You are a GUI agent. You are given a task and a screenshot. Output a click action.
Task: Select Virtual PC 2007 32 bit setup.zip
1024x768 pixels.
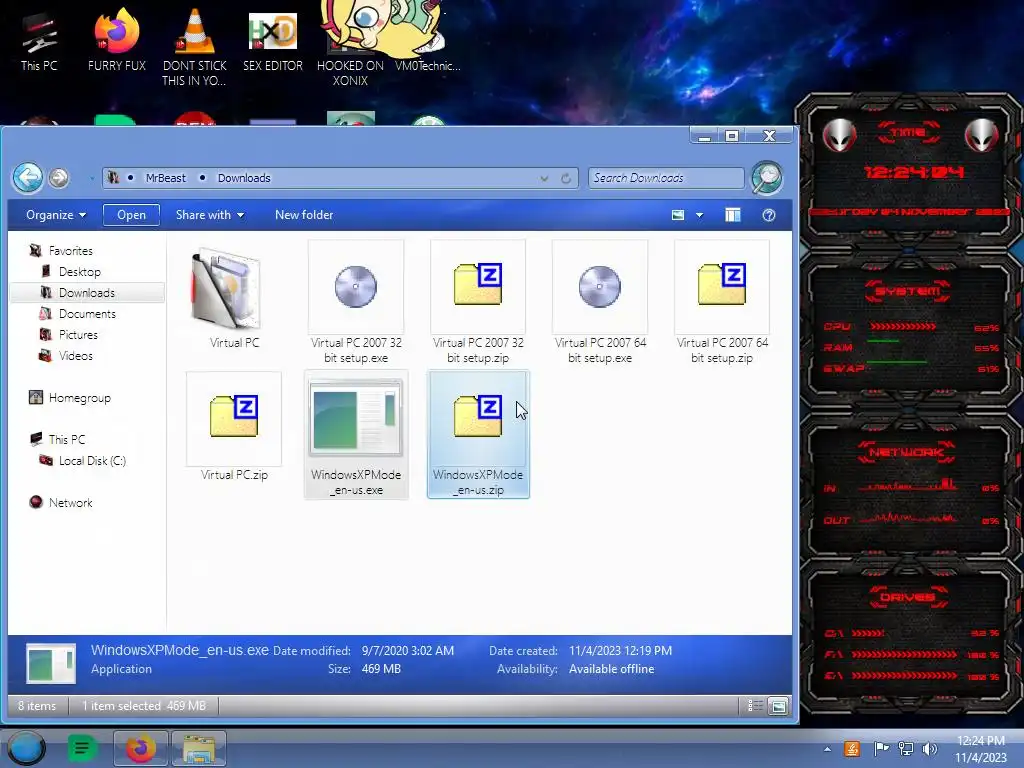(x=478, y=302)
